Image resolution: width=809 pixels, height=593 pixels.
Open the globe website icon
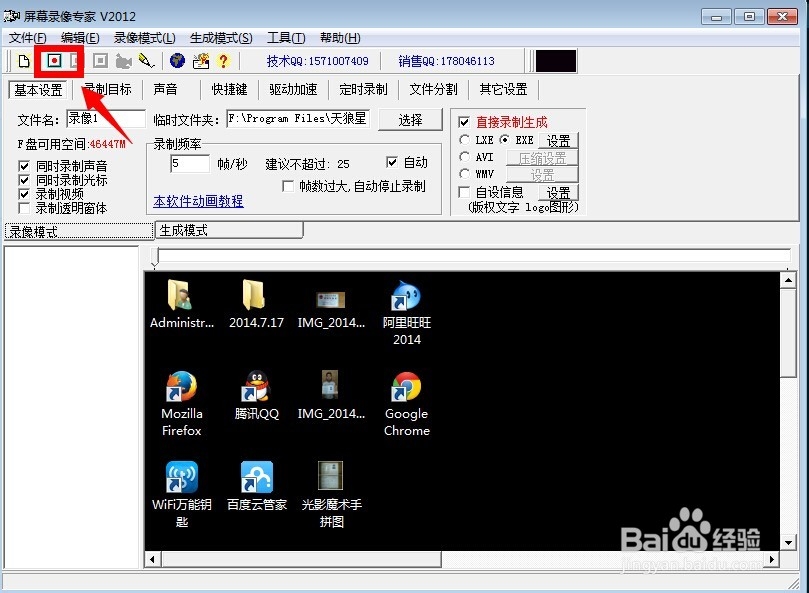pyautogui.click(x=177, y=61)
